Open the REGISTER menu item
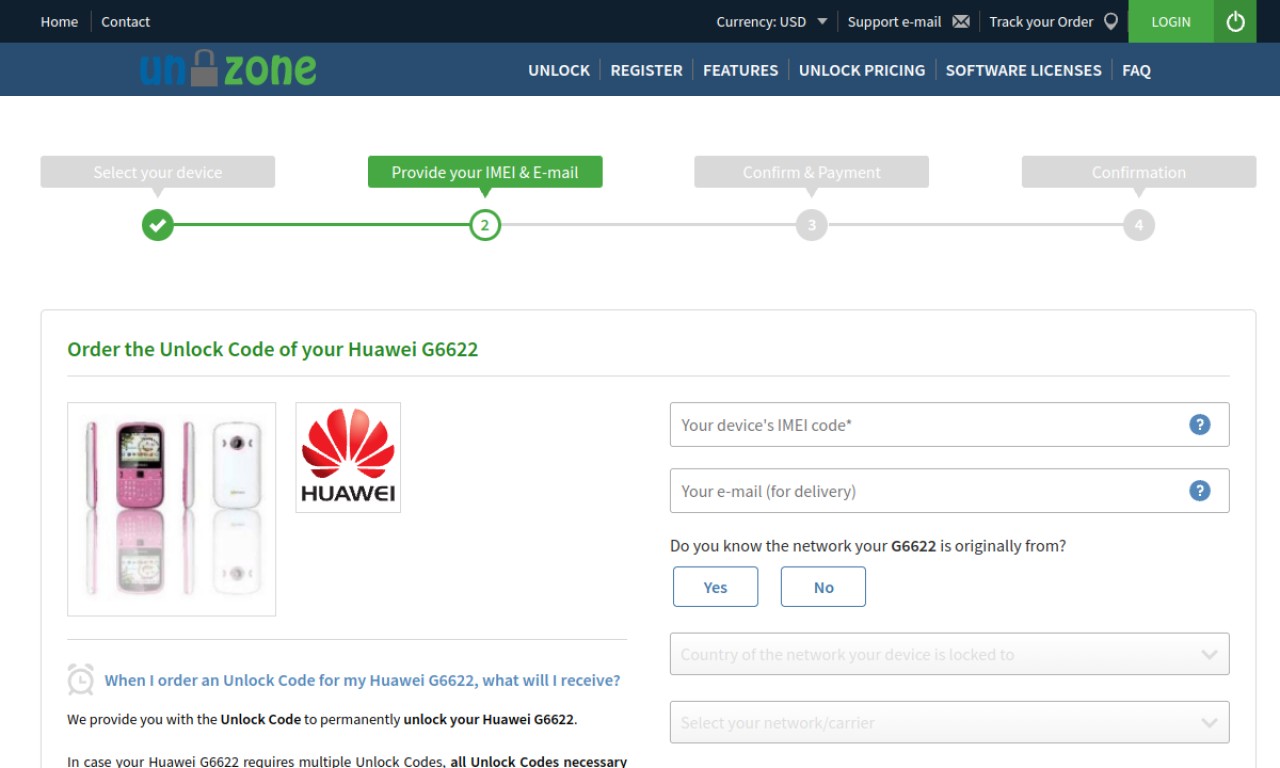The height and width of the screenshot is (768, 1280). (646, 70)
